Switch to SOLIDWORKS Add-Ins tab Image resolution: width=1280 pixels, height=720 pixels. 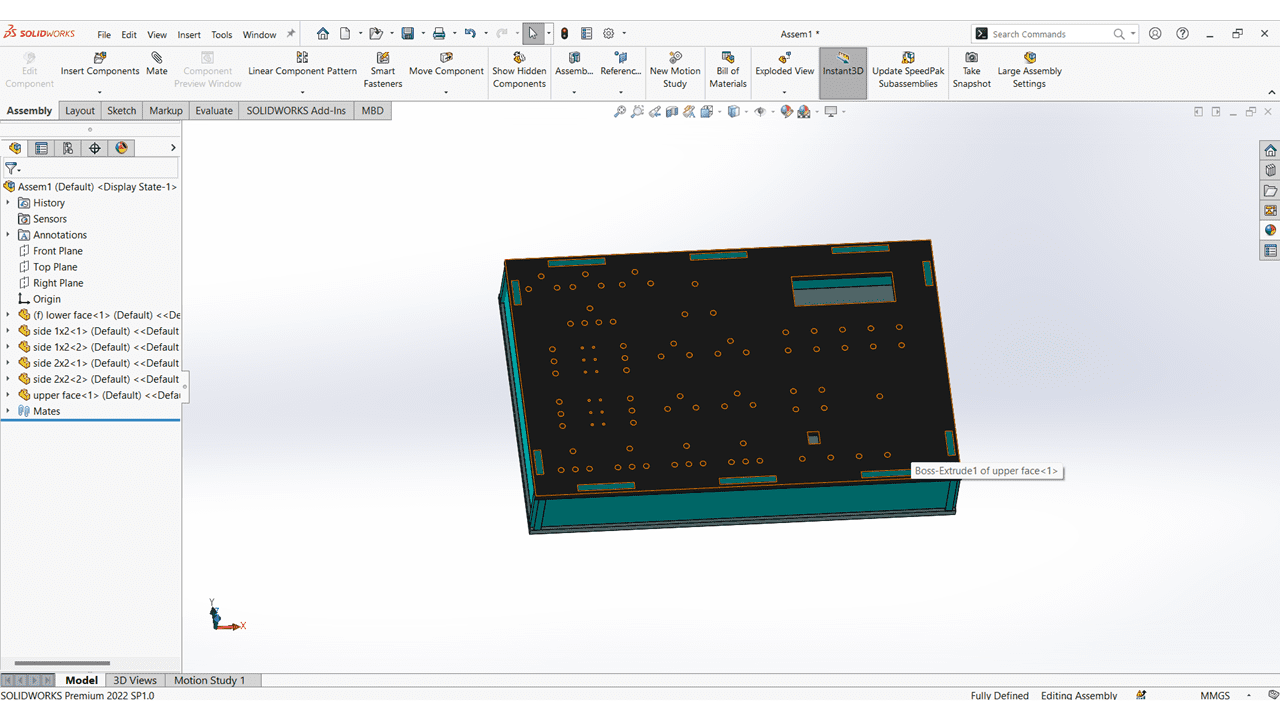point(297,111)
